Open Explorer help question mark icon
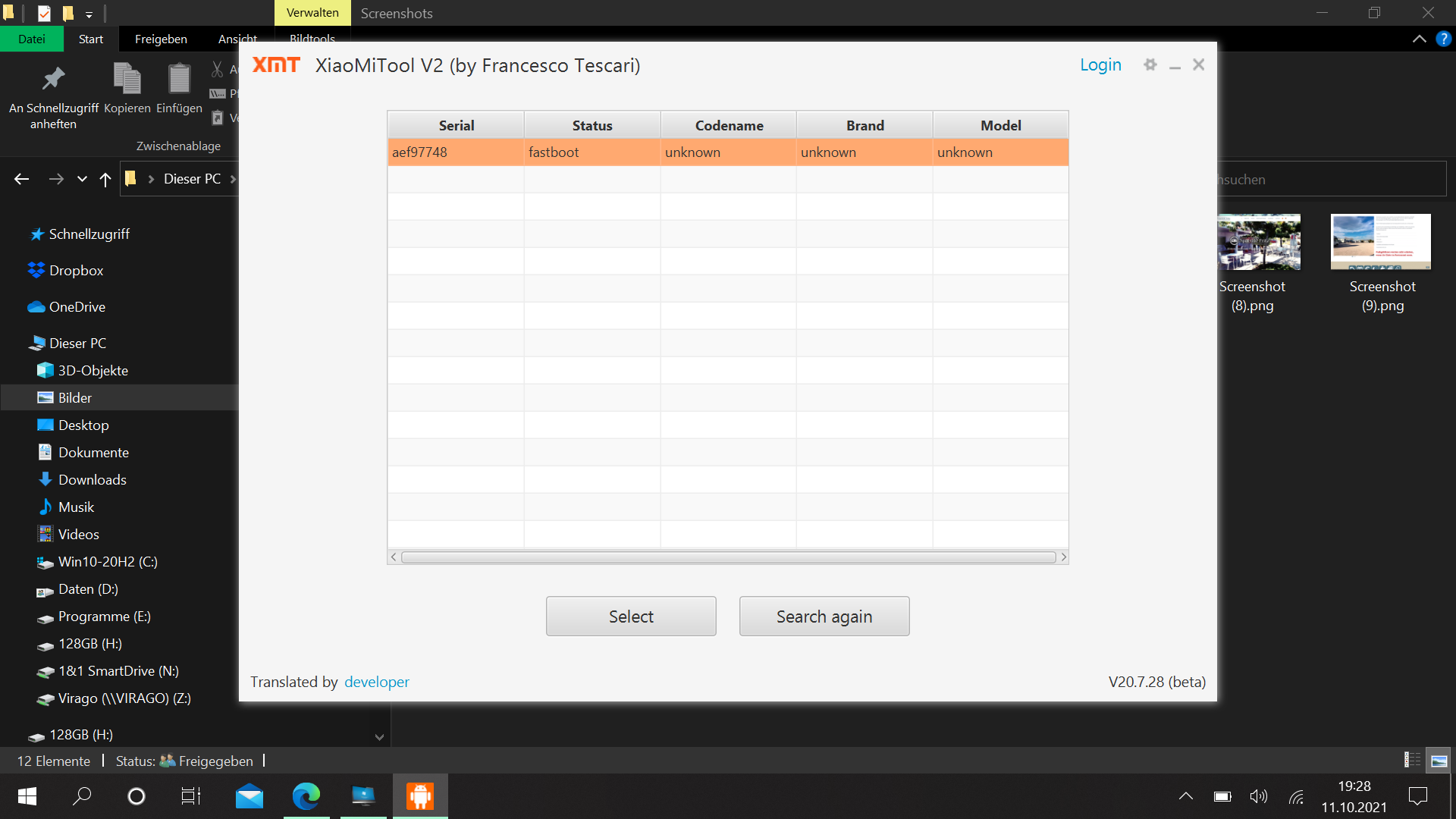Image resolution: width=1456 pixels, height=819 pixels. tap(1443, 39)
